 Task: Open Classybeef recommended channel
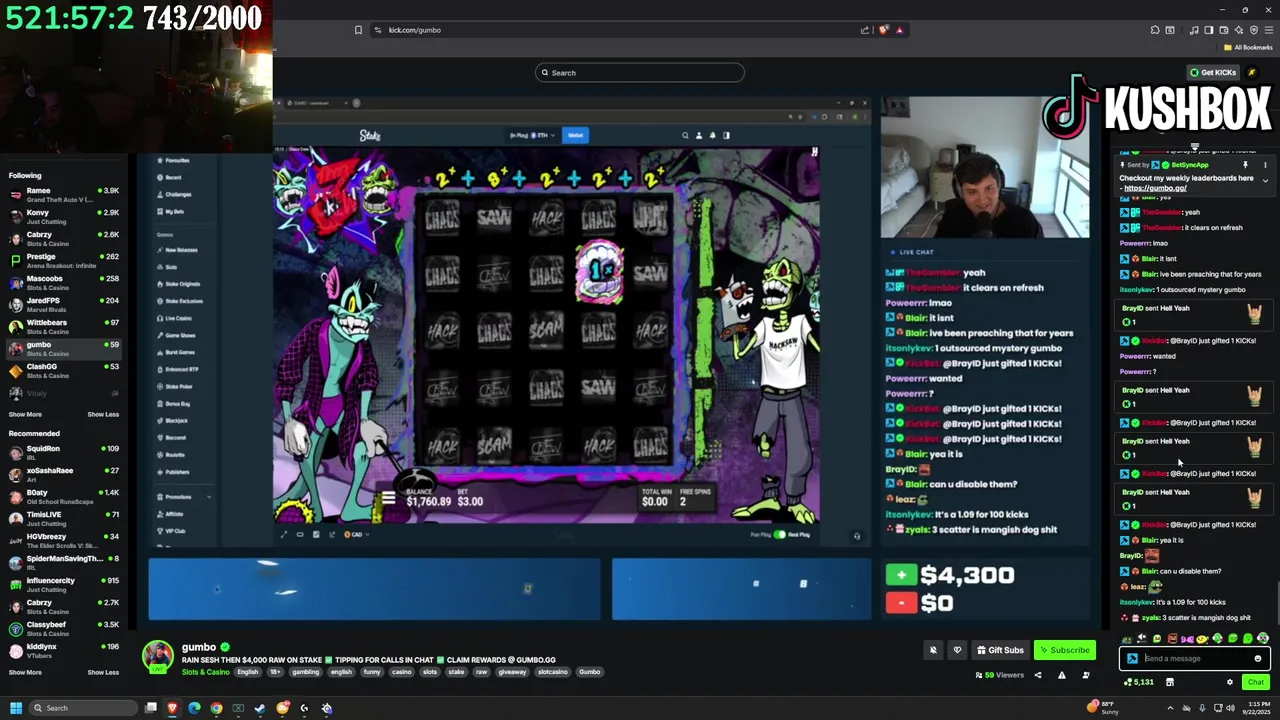(64, 628)
